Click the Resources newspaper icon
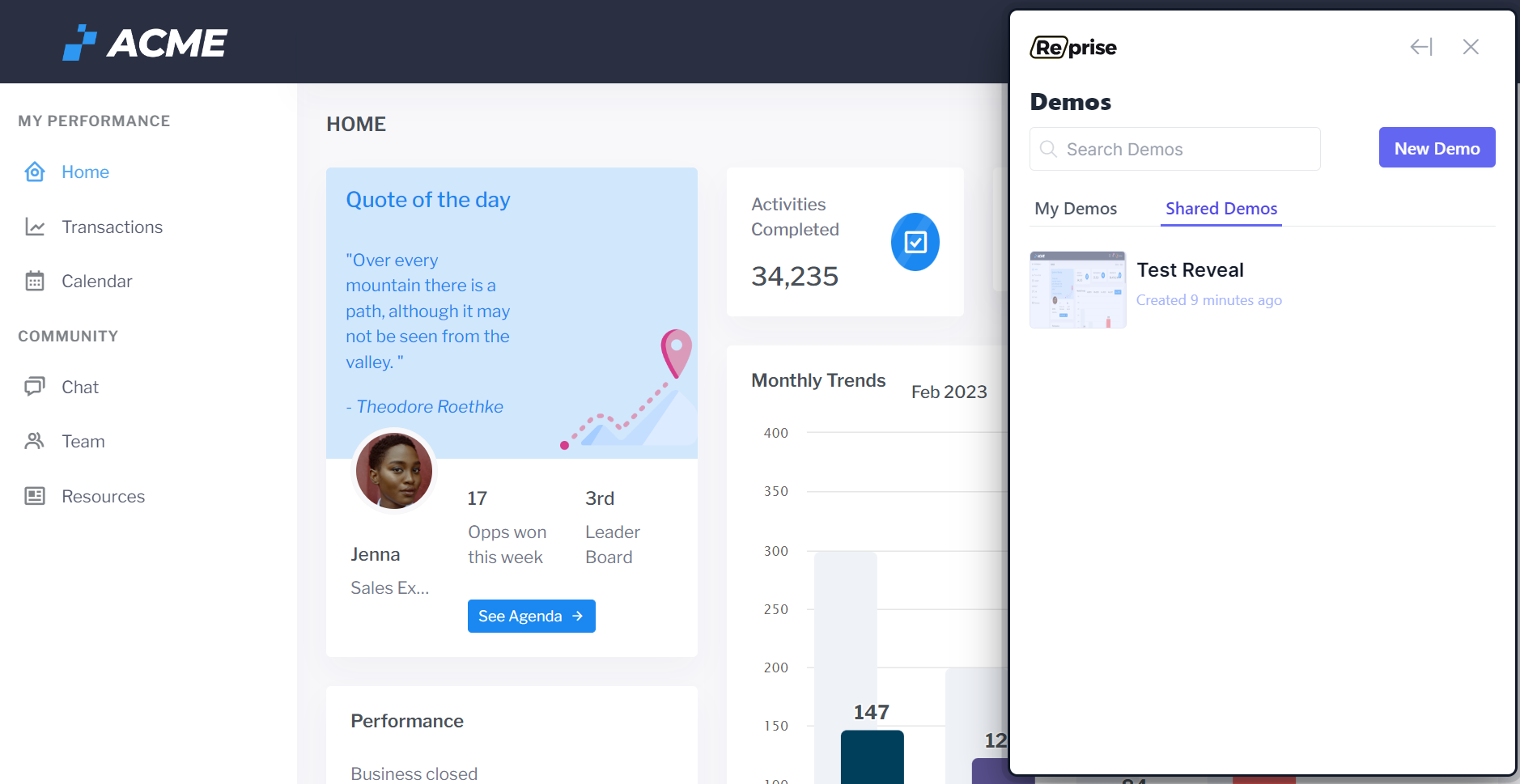 [35, 496]
